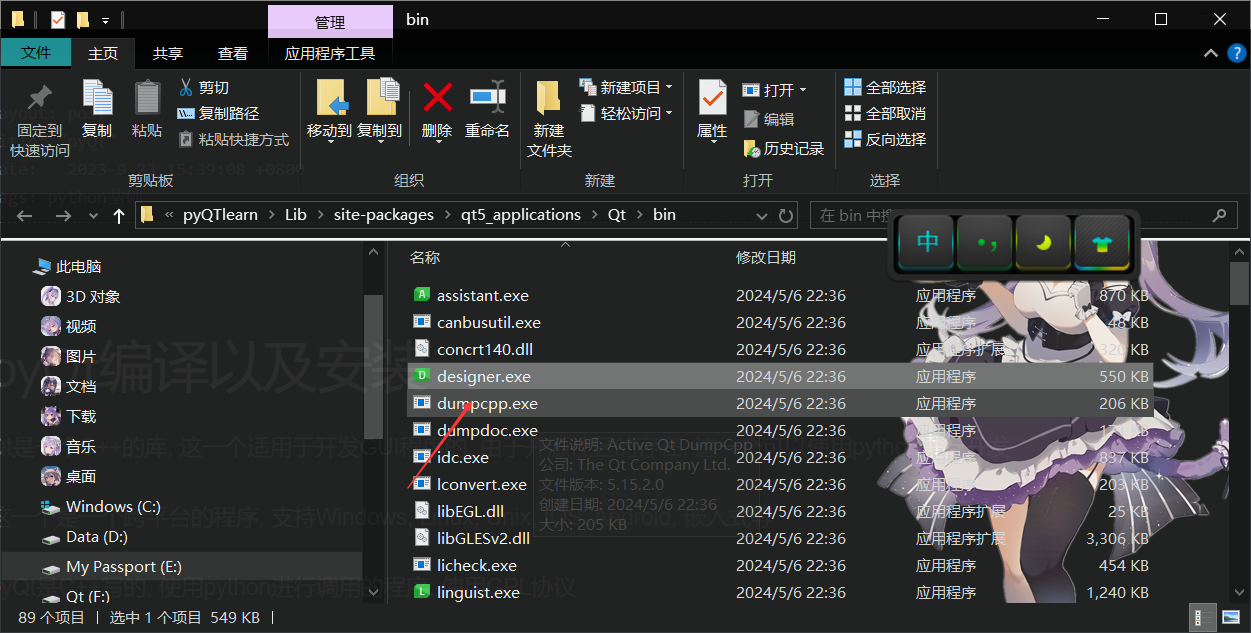Open the Open (打开) dropdown in ribbon
1251x633 pixels.
[775, 90]
